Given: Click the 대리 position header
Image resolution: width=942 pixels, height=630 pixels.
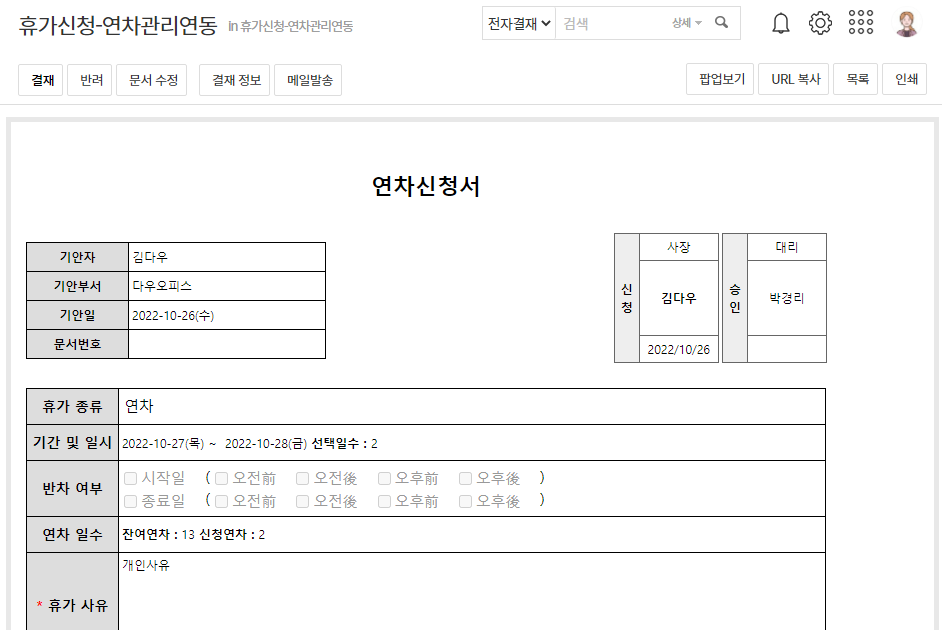Looking at the screenshot, I should pos(786,247).
